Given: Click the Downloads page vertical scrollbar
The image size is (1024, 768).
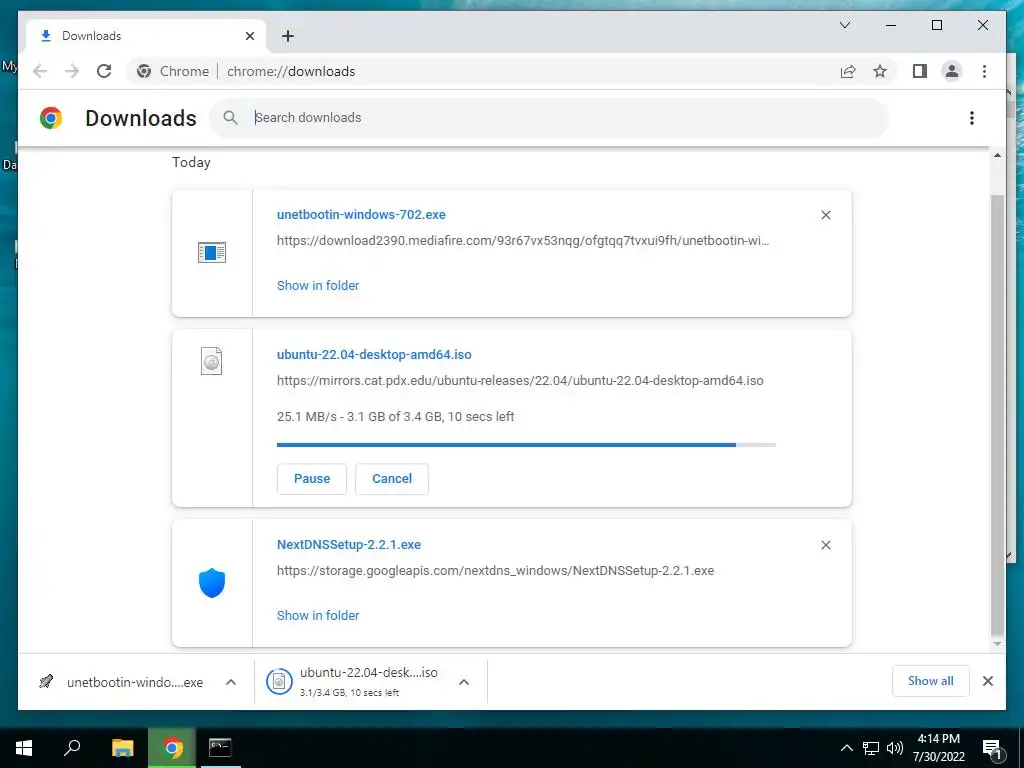Looking at the screenshot, I should 997,415.
